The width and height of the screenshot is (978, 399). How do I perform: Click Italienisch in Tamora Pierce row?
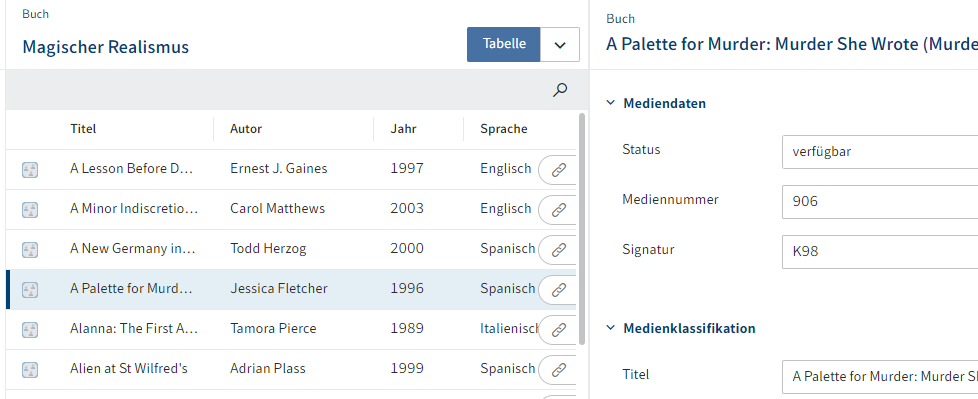click(509, 329)
